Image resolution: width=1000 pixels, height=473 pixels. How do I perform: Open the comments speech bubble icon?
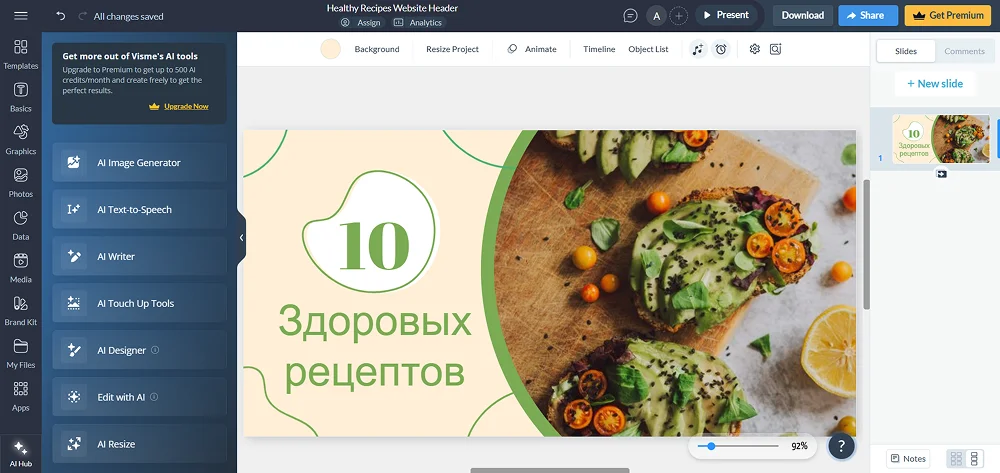[630, 16]
